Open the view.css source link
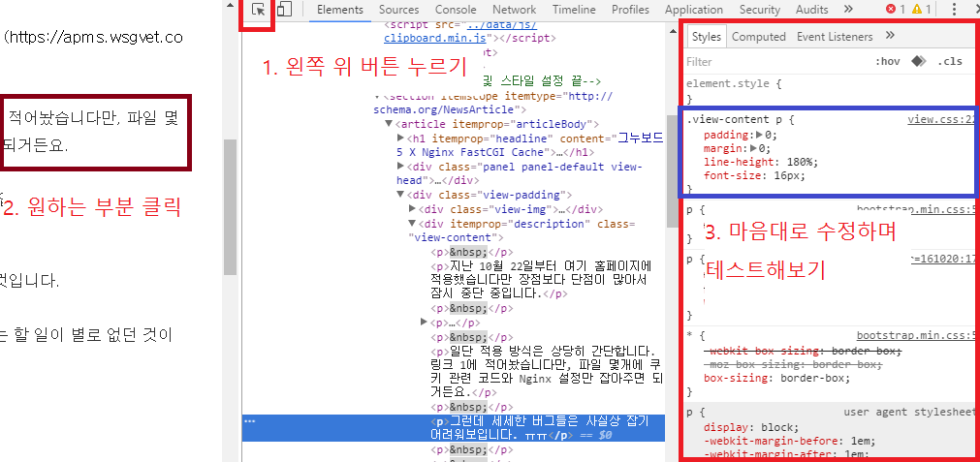This screenshot has width=980, height=462. pos(940,120)
